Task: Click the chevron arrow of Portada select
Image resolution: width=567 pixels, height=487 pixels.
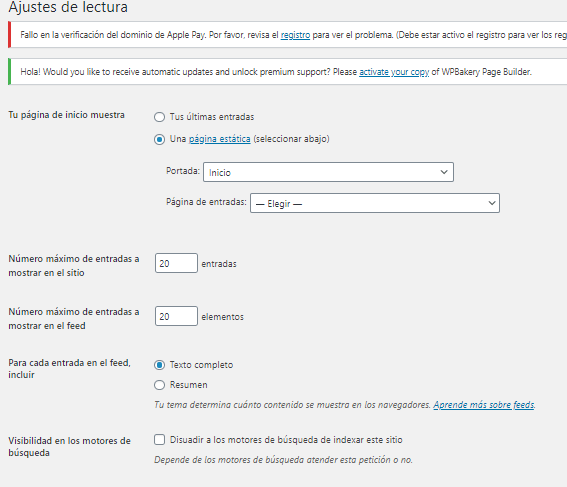Action: [444, 172]
